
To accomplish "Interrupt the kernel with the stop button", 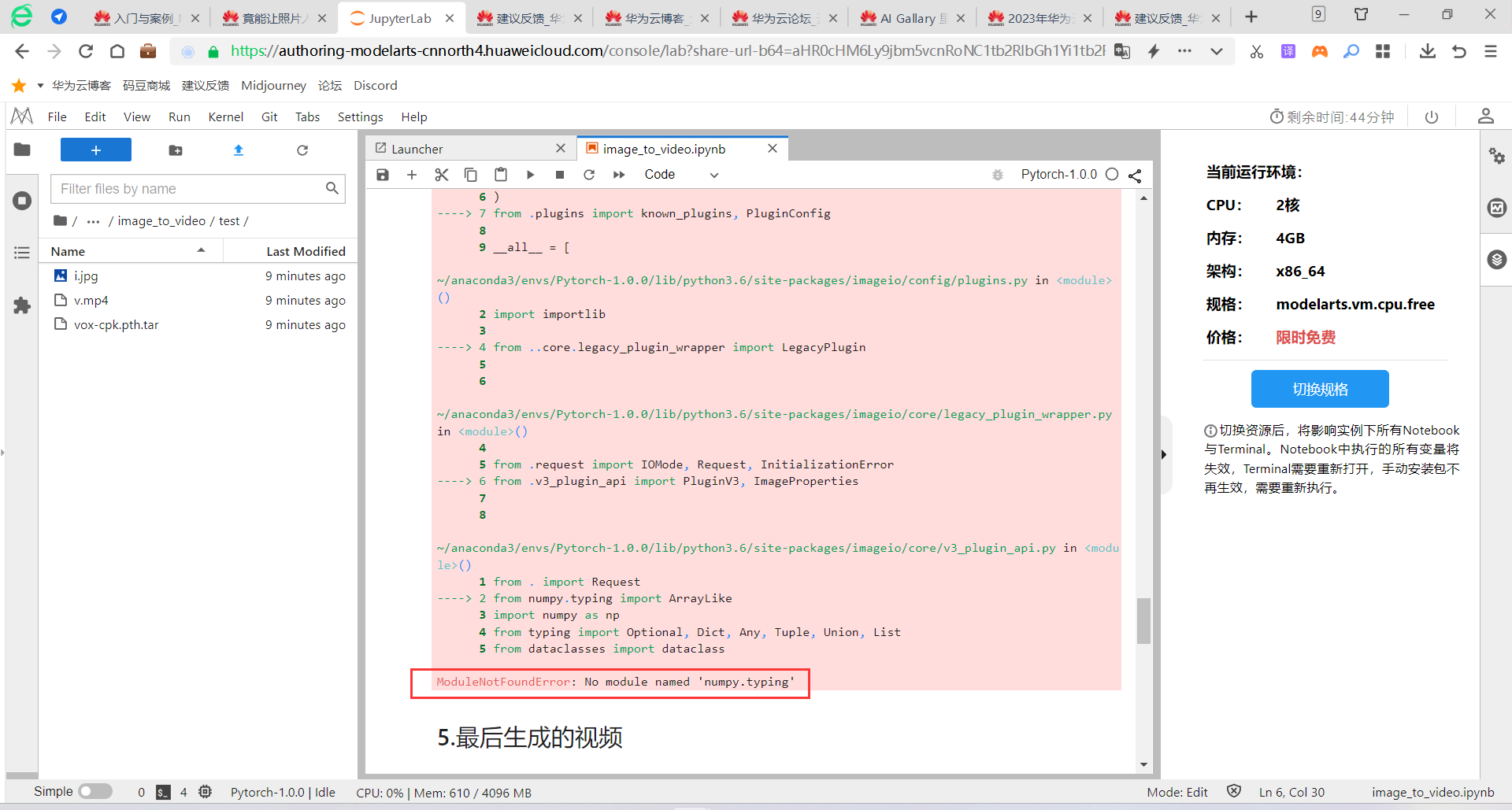I will tap(560, 175).
